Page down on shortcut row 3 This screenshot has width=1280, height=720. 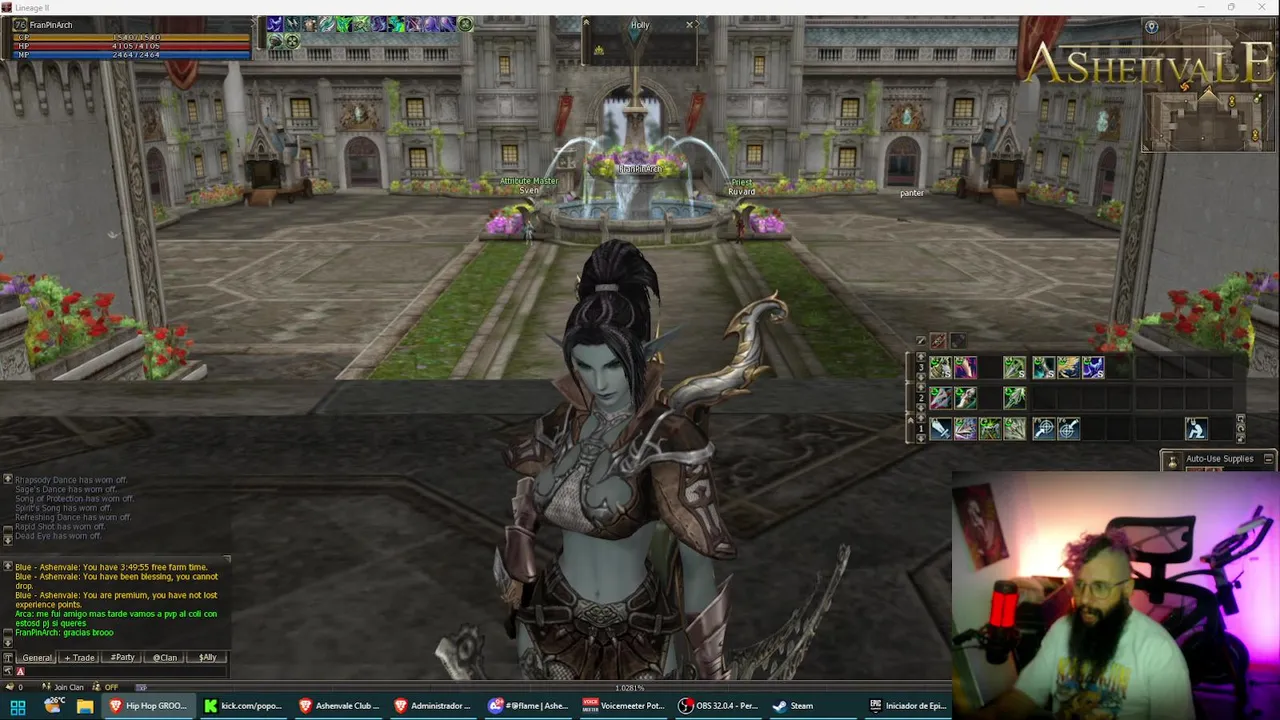921,378
